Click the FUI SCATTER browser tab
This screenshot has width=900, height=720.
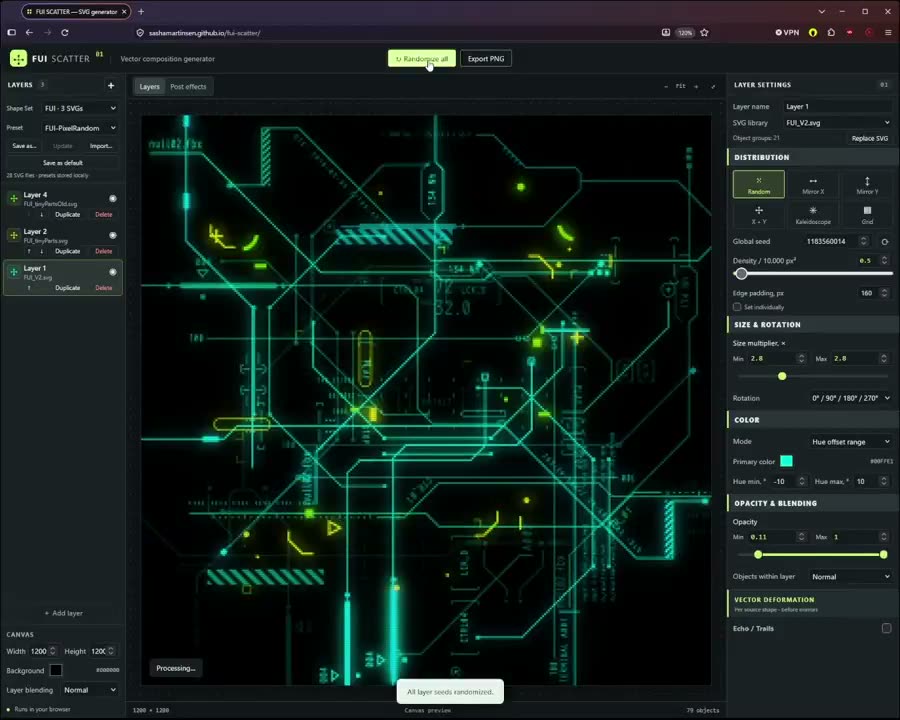(x=76, y=11)
